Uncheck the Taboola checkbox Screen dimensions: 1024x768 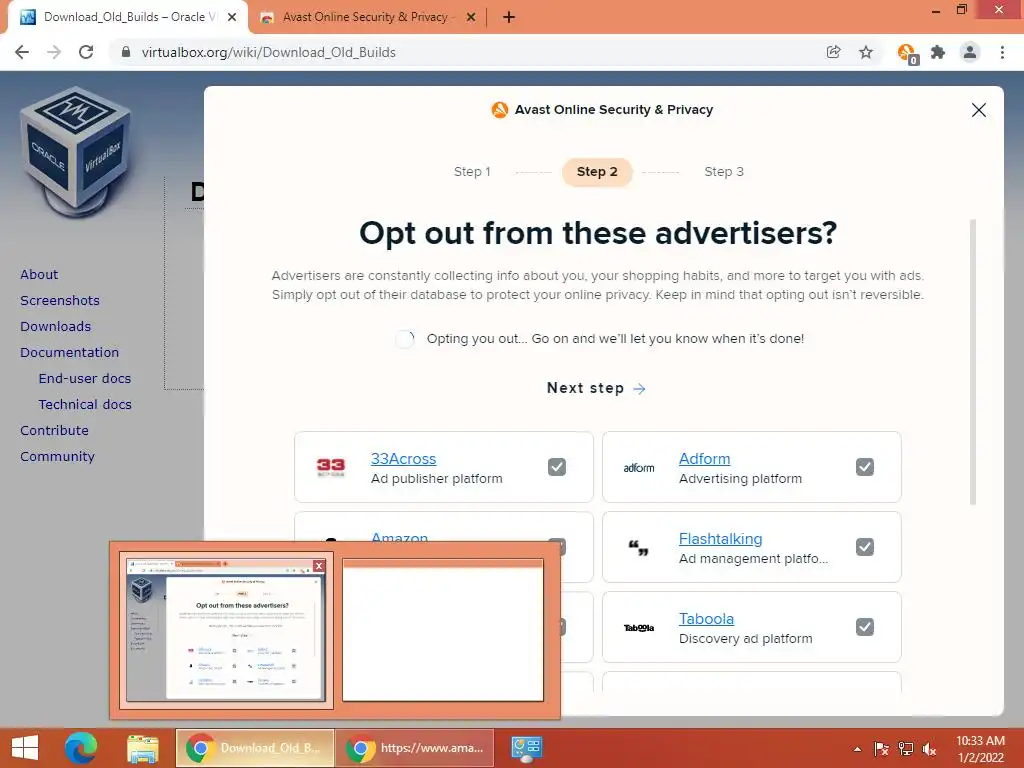pos(865,627)
